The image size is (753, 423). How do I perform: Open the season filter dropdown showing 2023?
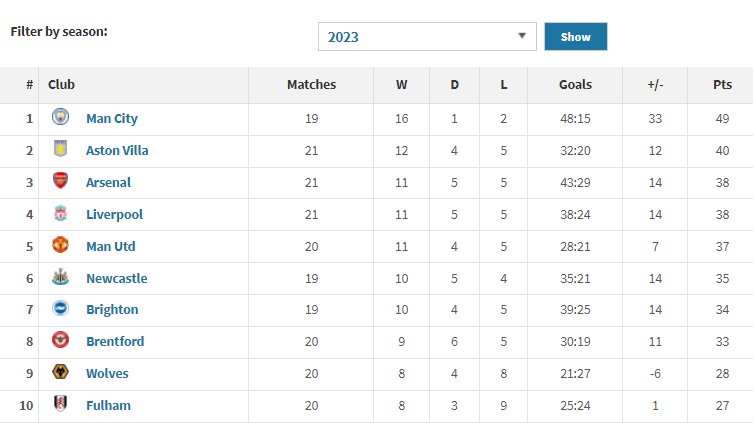coord(427,36)
